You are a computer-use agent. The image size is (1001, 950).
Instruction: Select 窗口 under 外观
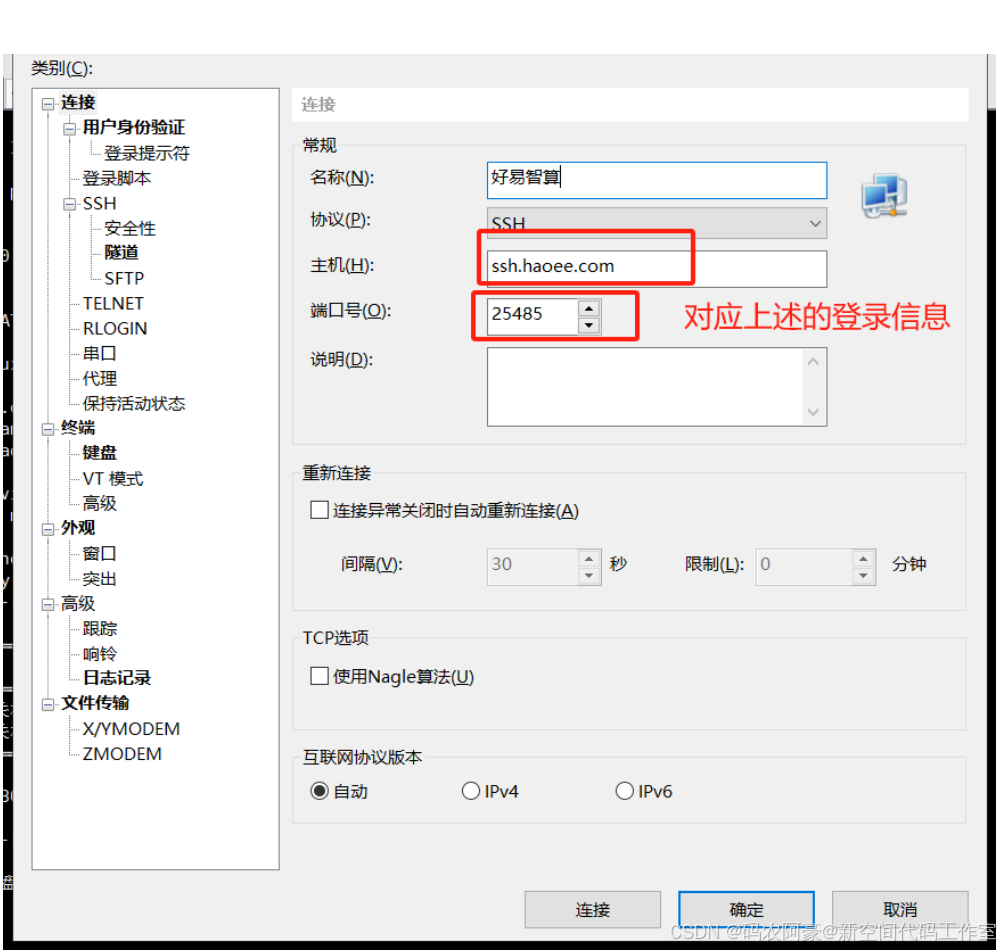click(100, 554)
